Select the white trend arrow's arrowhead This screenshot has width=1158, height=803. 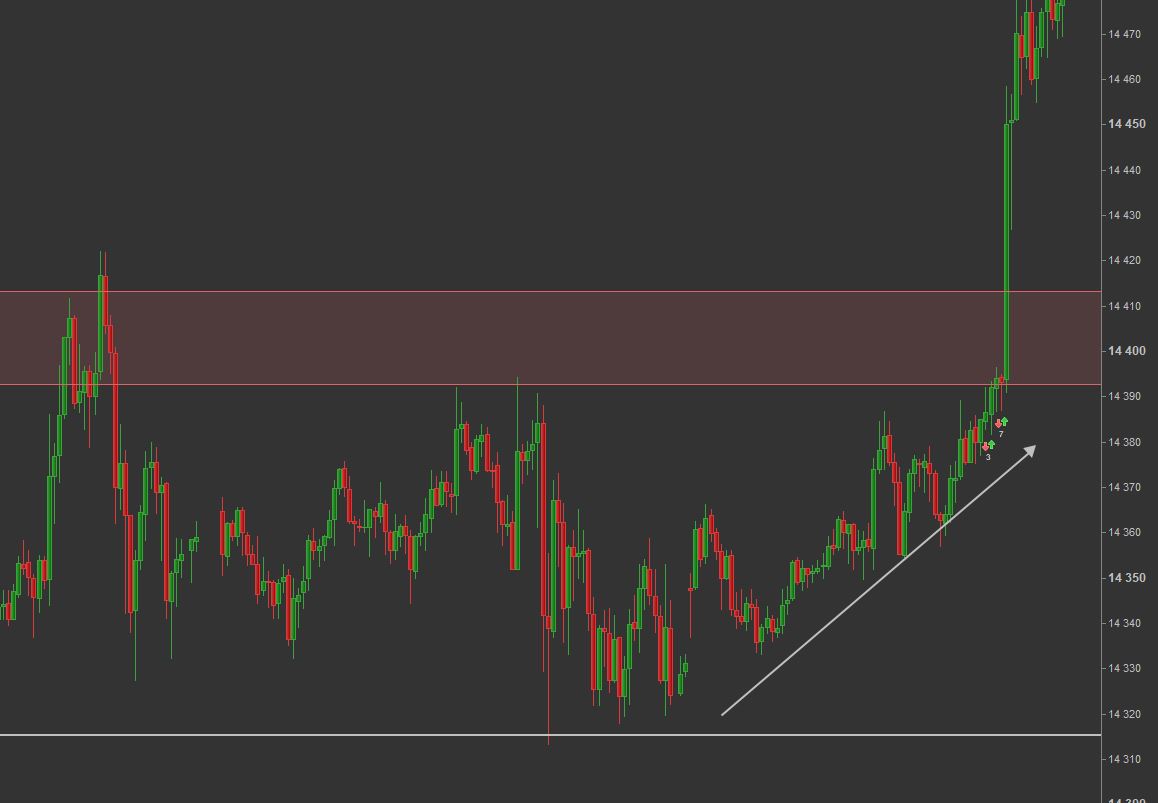1029,451
